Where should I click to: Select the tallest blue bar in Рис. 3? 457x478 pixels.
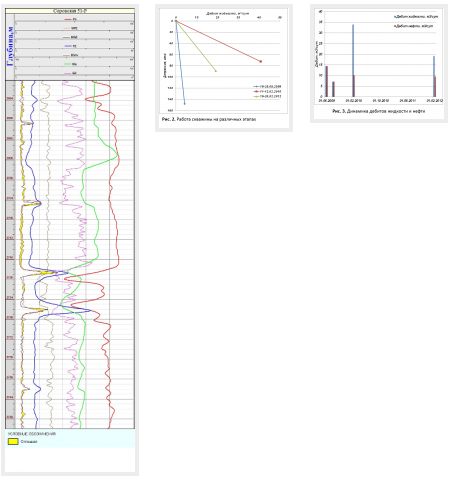353,60
